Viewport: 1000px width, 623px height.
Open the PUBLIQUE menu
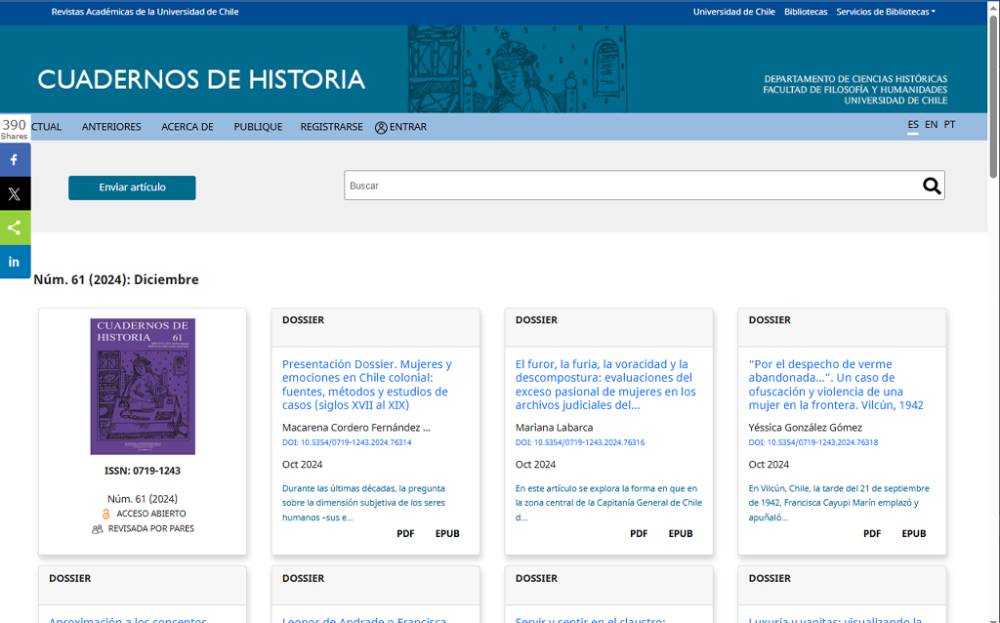pos(257,127)
